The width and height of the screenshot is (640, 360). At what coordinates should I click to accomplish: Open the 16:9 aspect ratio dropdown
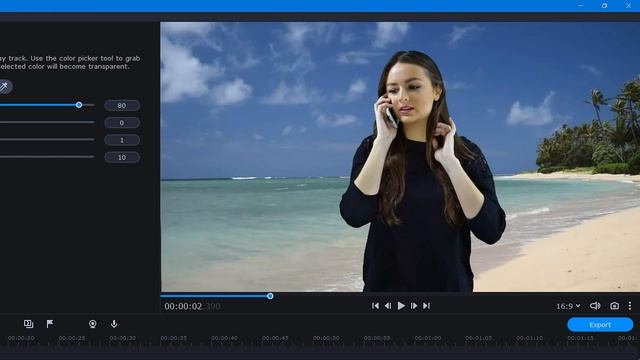[568, 306]
